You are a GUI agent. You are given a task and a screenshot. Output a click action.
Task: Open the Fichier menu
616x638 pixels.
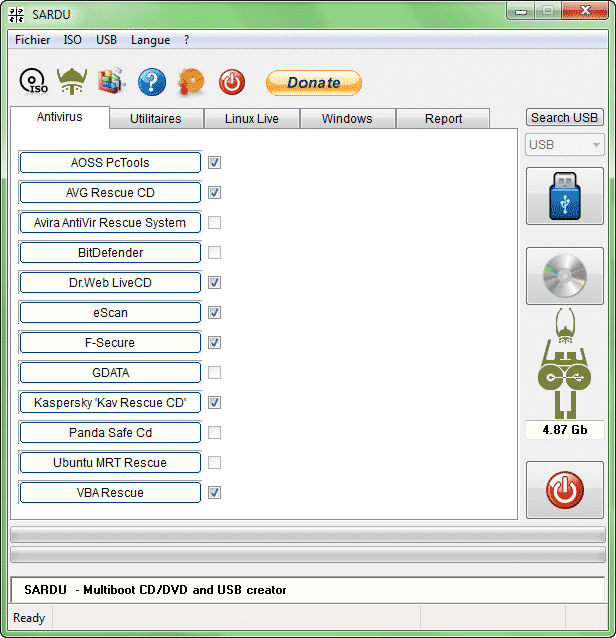click(33, 40)
